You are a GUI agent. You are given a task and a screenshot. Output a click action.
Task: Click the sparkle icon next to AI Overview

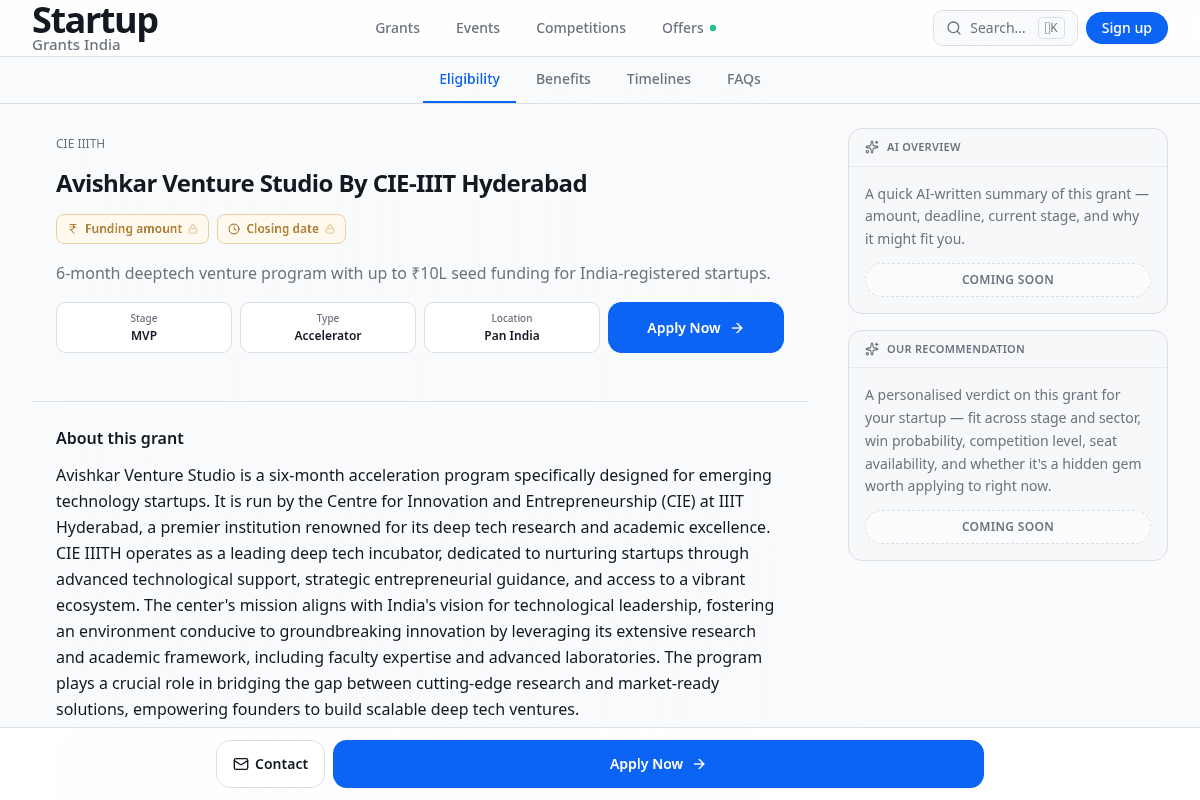(871, 147)
